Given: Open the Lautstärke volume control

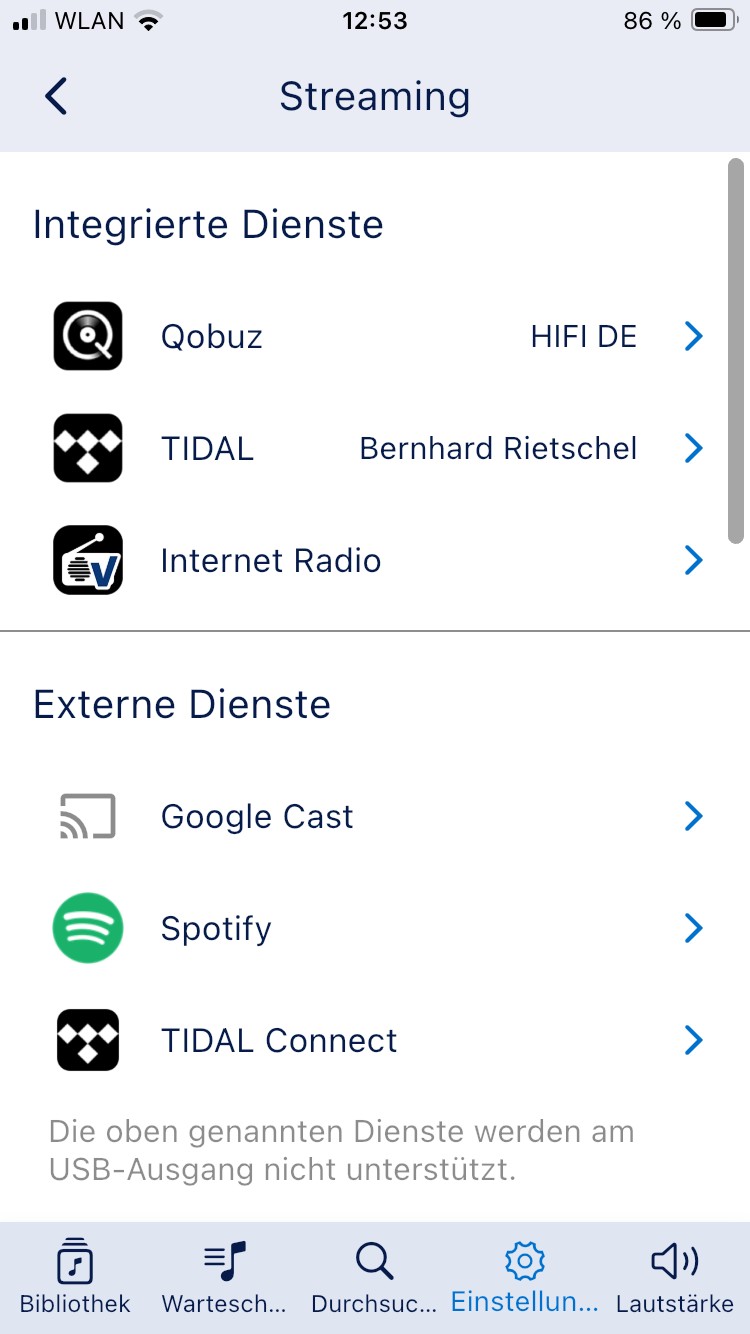Looking at the screenshot, I should [675, 1276].
